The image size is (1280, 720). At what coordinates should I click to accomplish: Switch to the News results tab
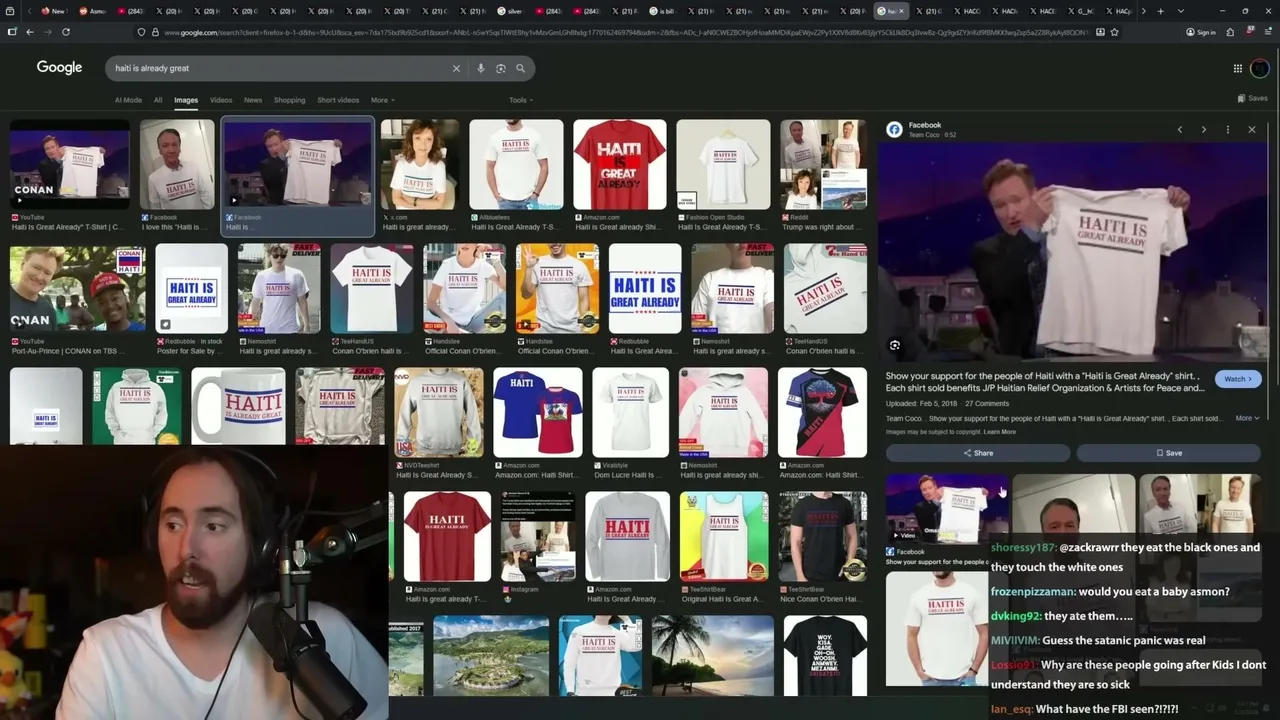[x=253, y=100]
